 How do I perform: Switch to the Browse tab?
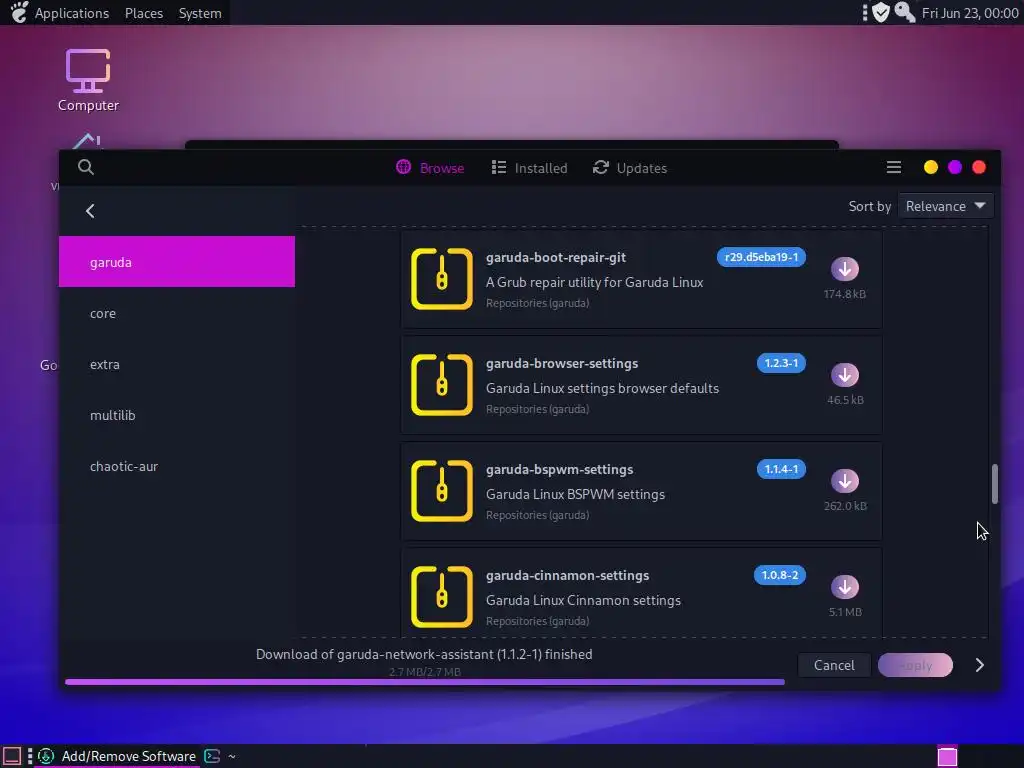(x=430, y=168)
